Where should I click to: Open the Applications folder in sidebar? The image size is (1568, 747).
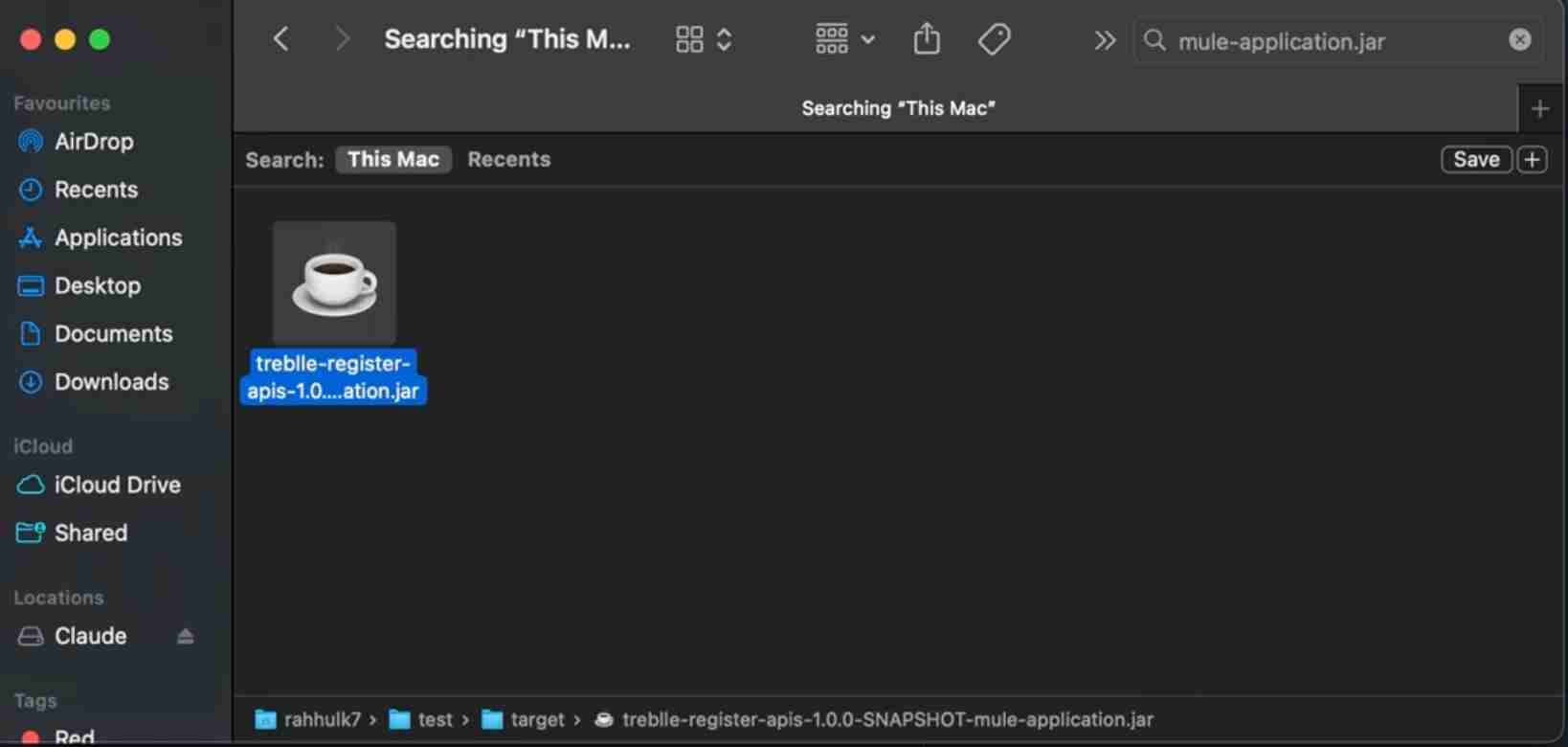click(117, 238)
